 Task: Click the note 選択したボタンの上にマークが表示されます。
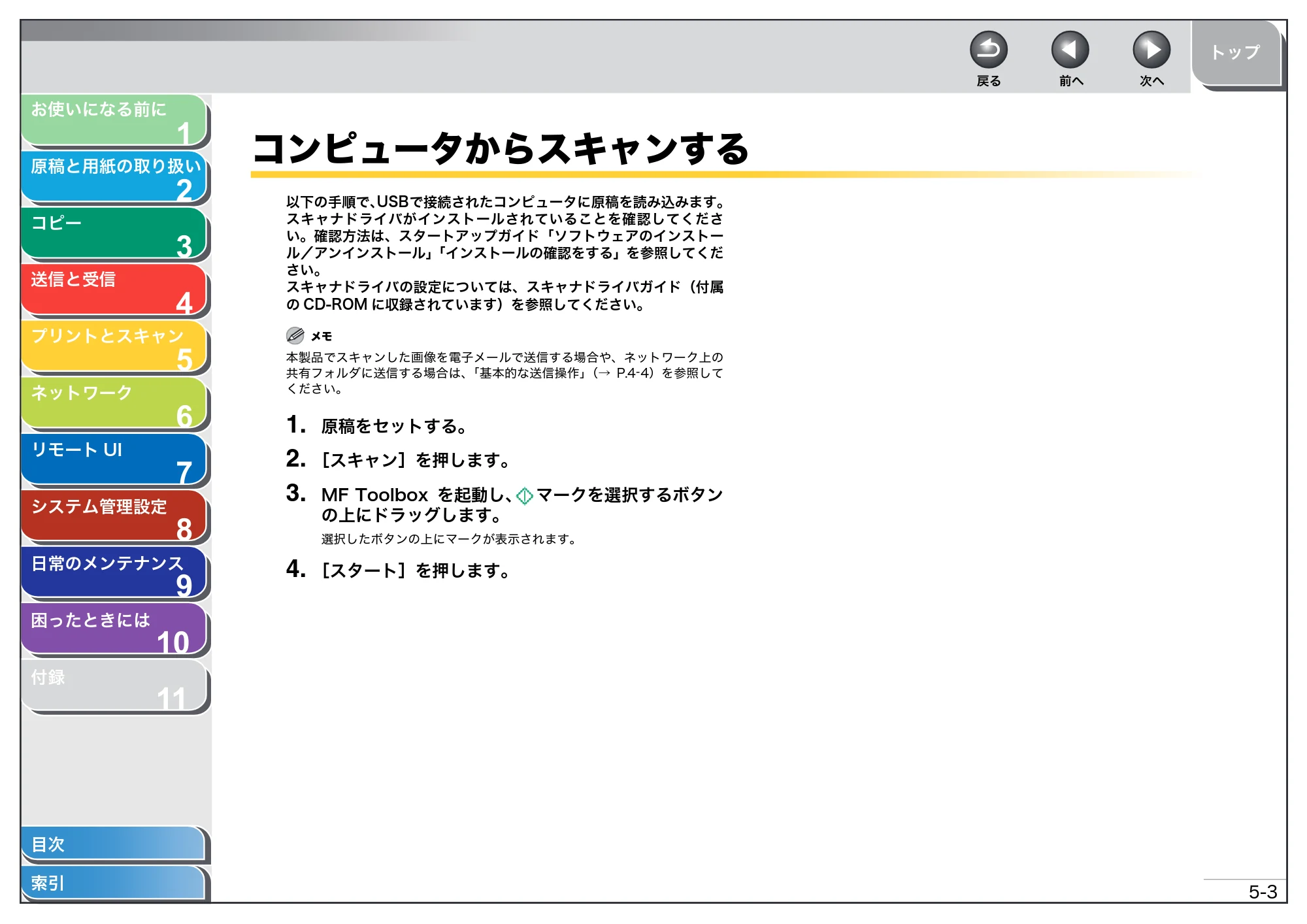[x=449, y=539]
